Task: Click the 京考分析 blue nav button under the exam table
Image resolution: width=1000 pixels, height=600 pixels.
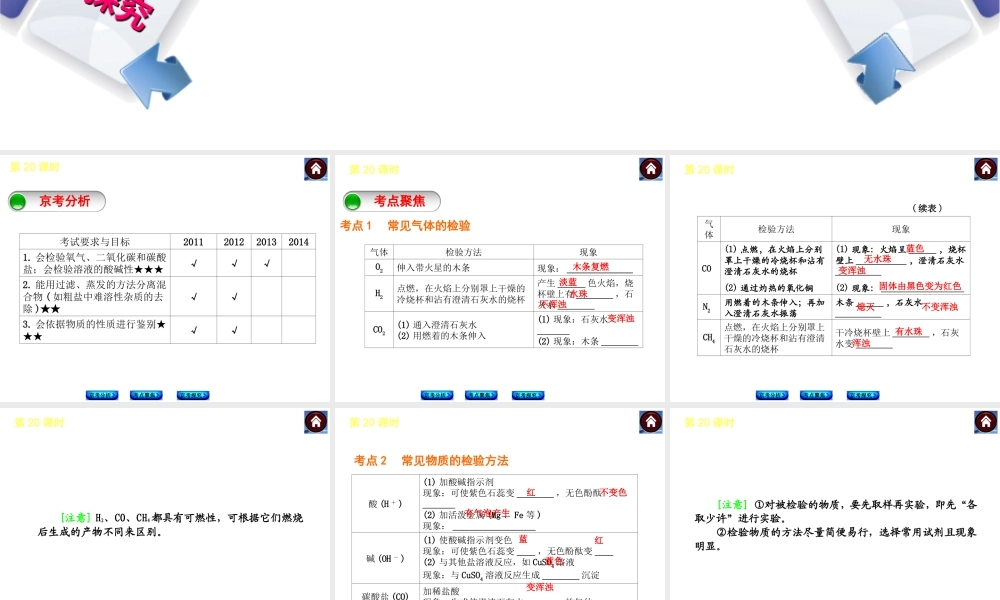Action: 102,395
